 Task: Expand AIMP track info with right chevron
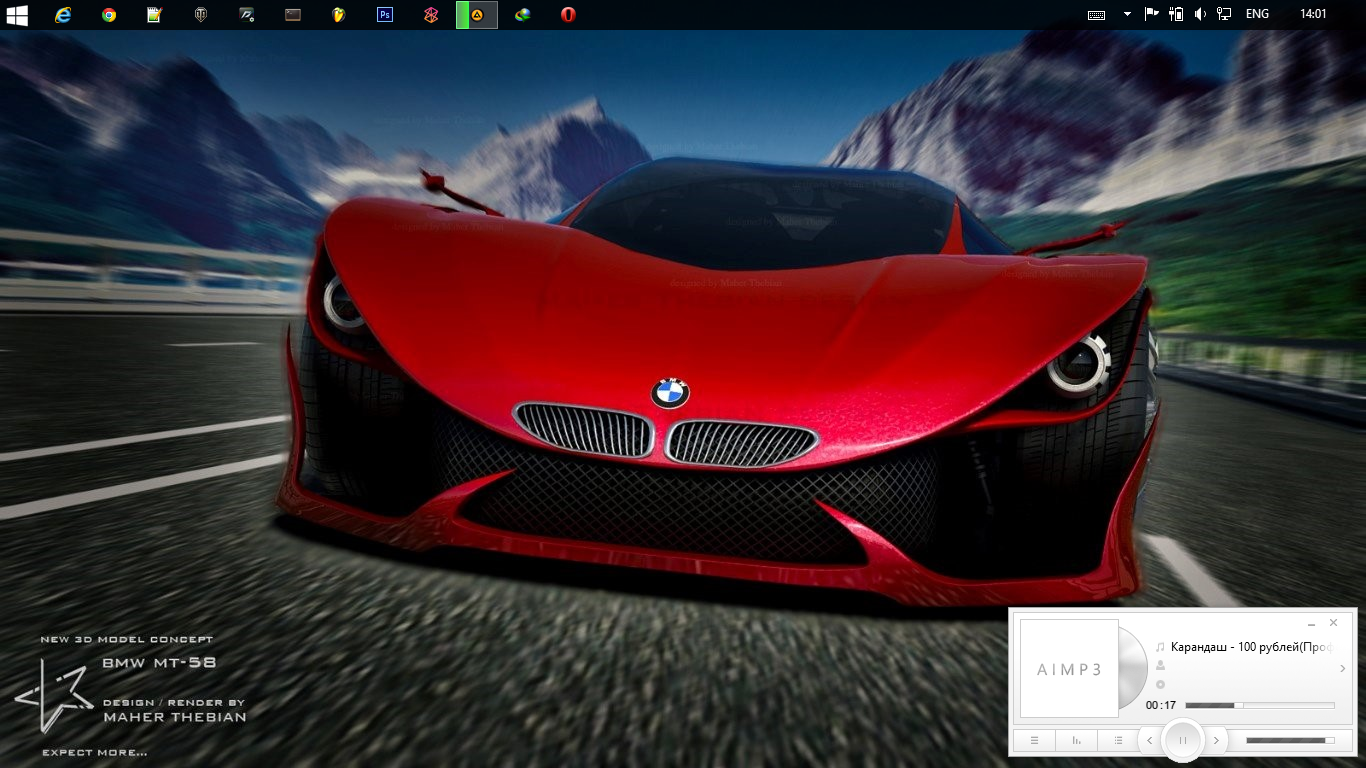(x=1342, y=668)
